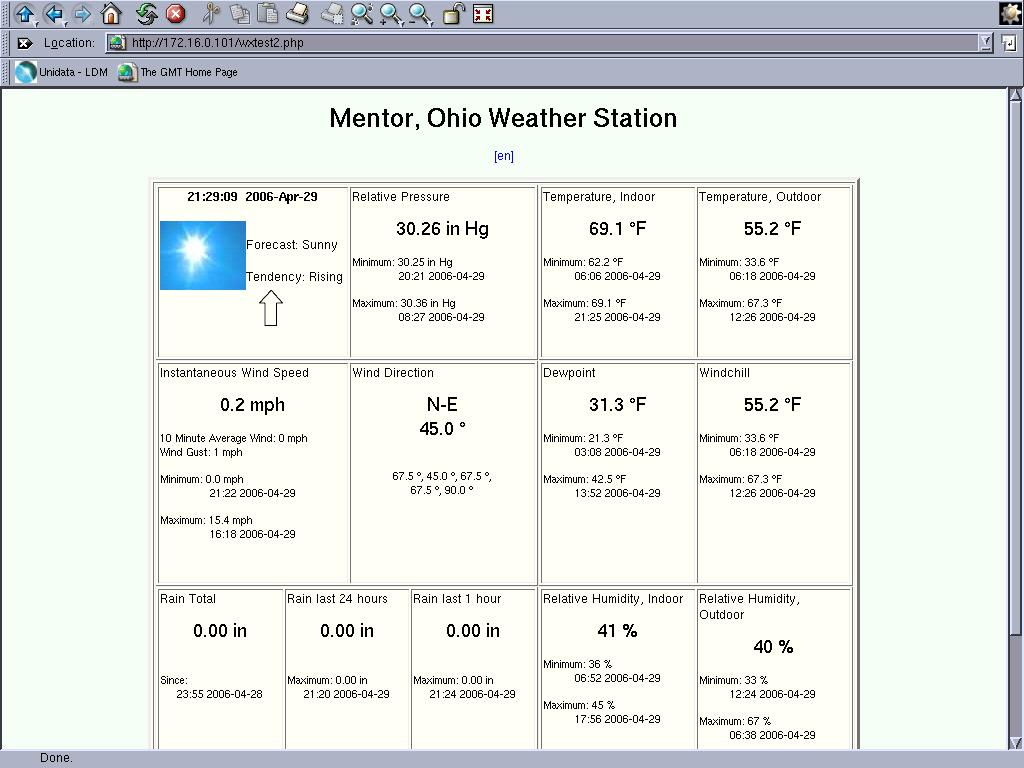Viewport: 1024px width, 768px height.
Task: Click the animated gear throbber
Action: 1010,14
